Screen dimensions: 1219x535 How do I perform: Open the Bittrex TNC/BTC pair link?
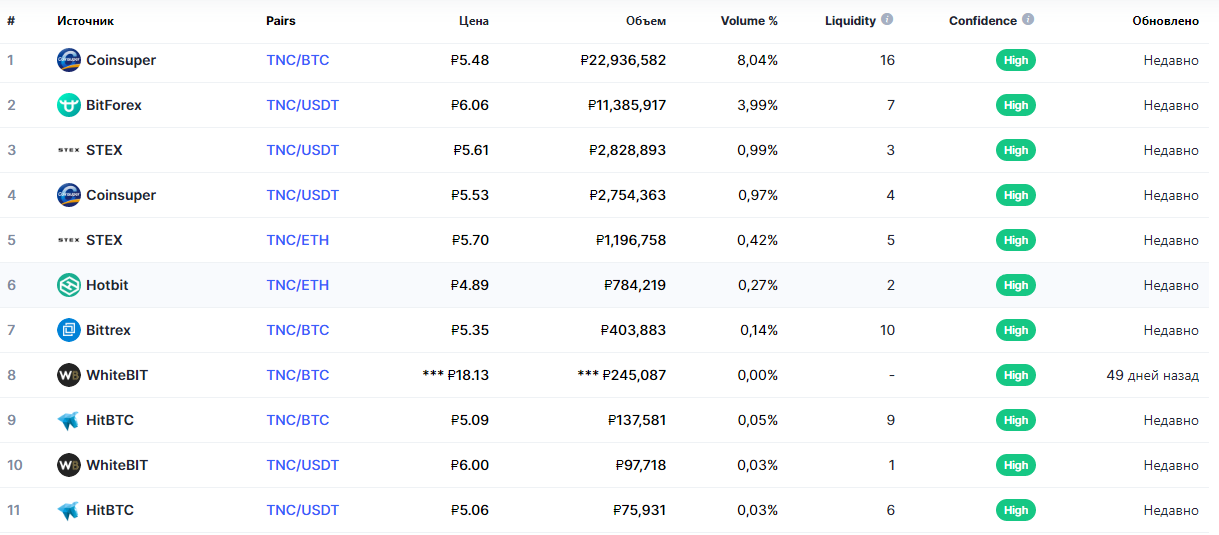coord(297,330)
